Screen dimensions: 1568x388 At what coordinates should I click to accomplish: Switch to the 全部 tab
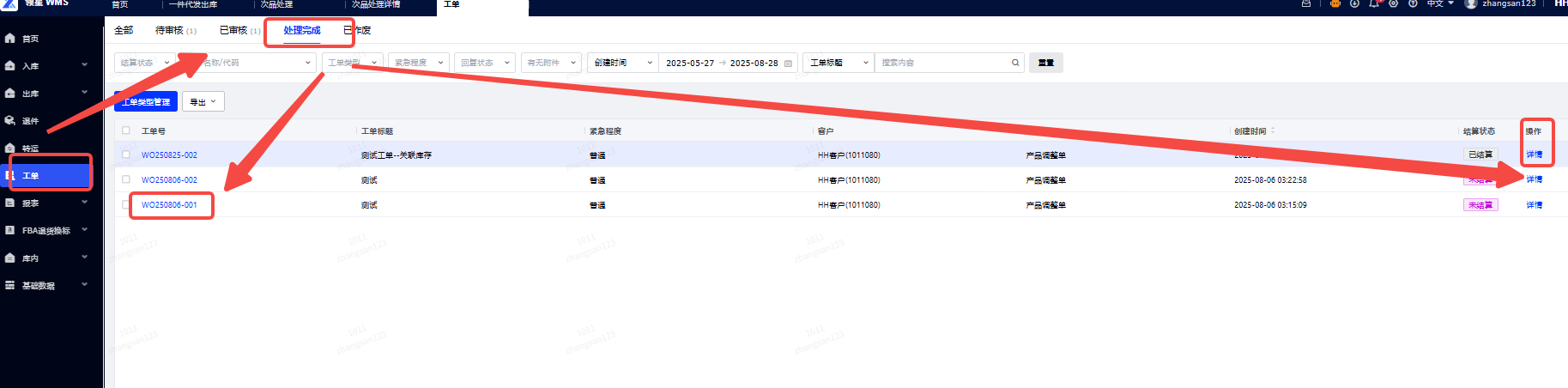pos(124,30)
